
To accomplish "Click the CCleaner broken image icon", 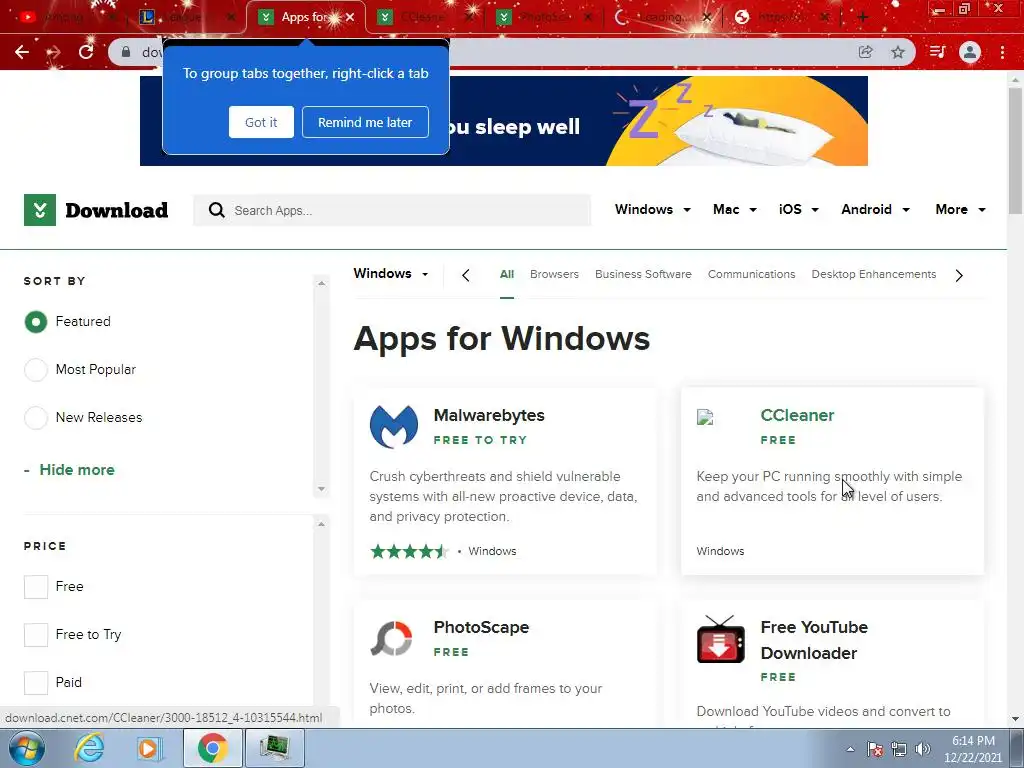I will point(705,417).
